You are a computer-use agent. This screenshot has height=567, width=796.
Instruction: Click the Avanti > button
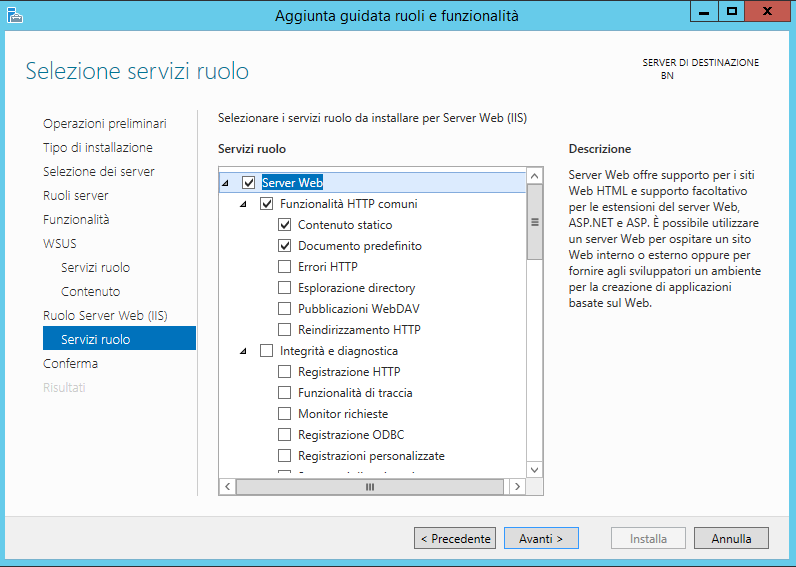coord(541,539)
